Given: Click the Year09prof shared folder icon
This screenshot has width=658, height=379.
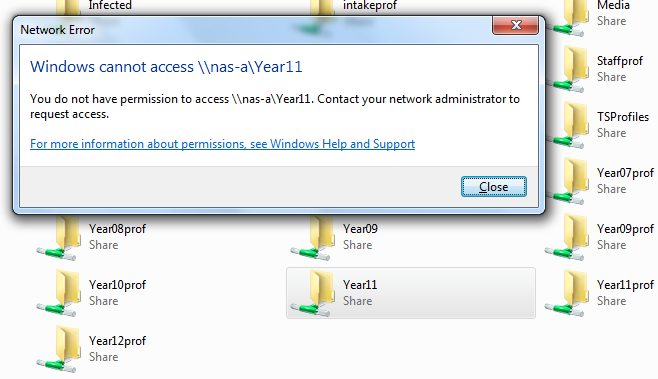Looking at the screenshot, I should coord(567,237).
